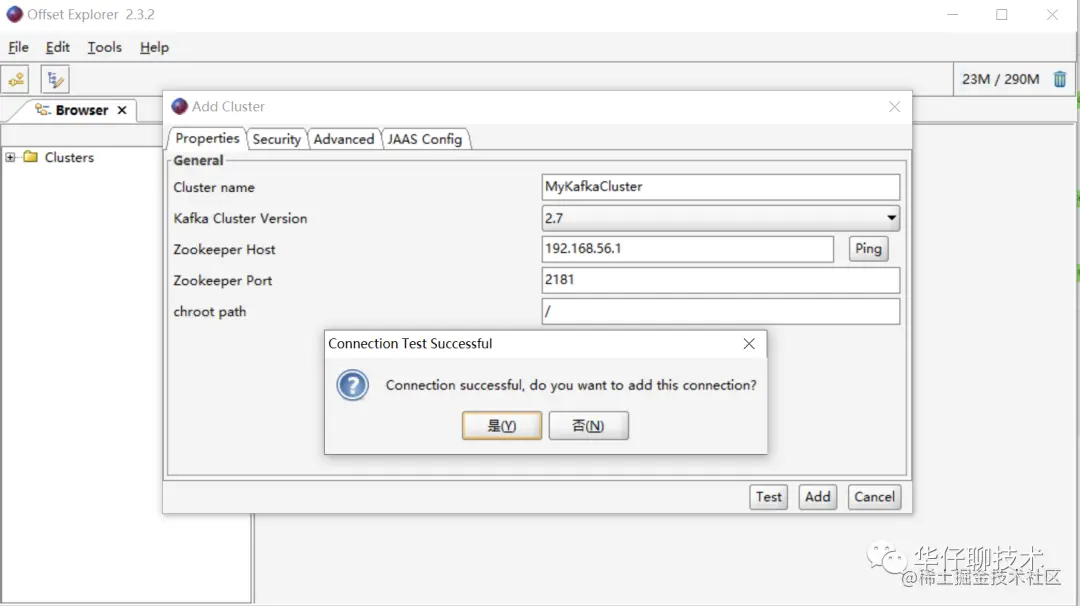Select the Properties tab

tap(207, 138)
